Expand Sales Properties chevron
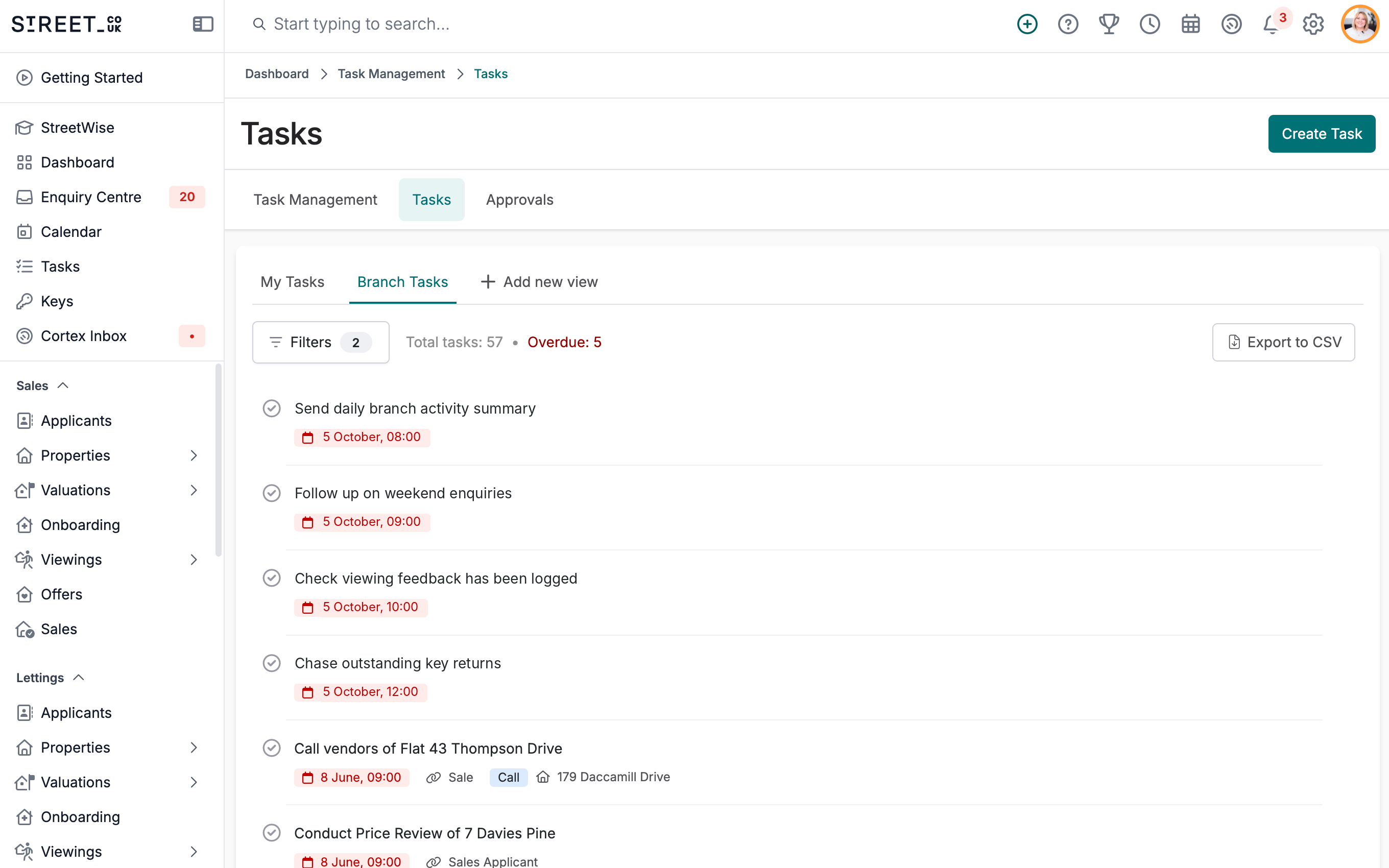 click(194, 456)
